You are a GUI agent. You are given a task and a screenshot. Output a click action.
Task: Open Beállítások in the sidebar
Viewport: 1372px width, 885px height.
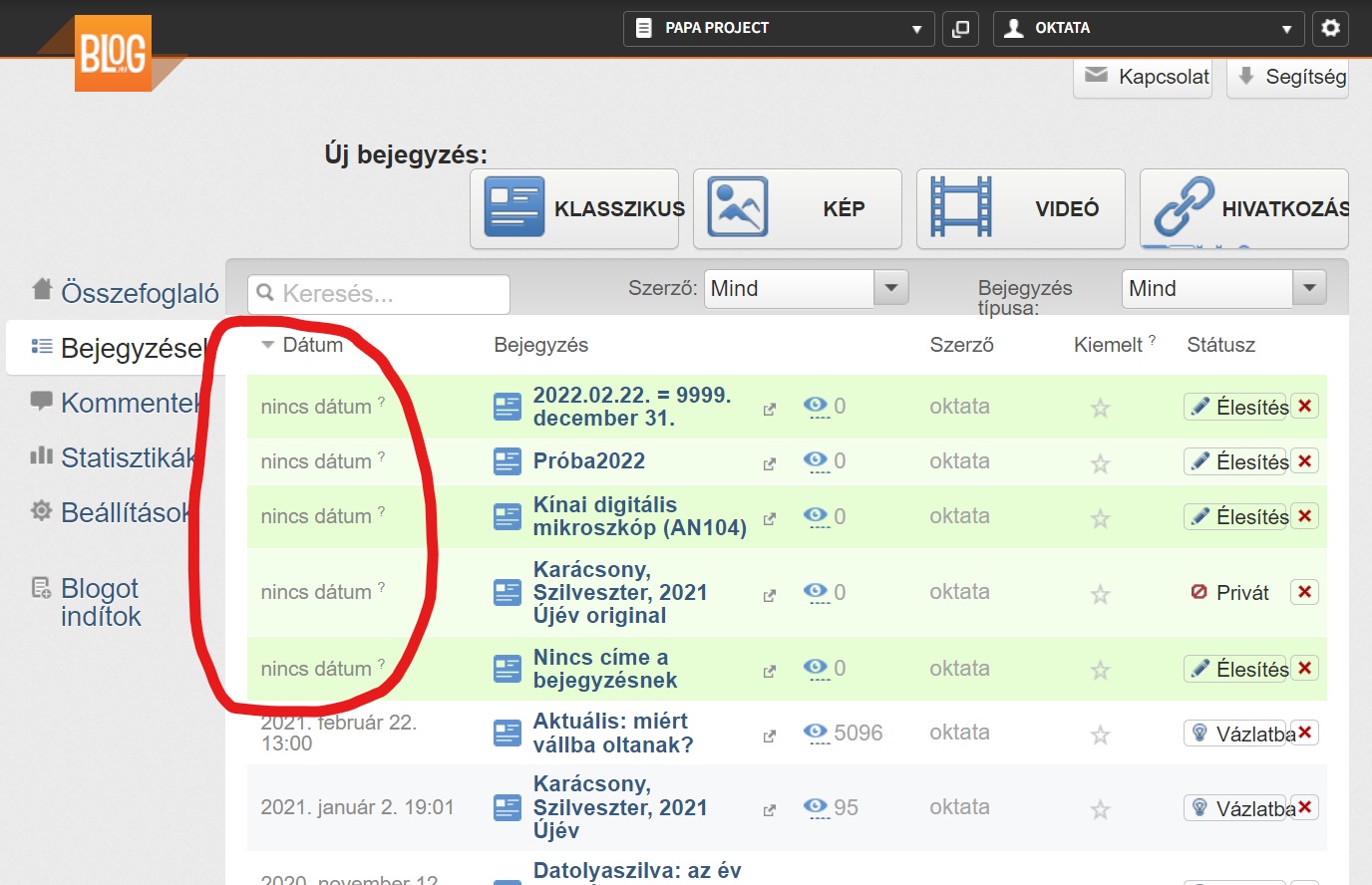110,512
